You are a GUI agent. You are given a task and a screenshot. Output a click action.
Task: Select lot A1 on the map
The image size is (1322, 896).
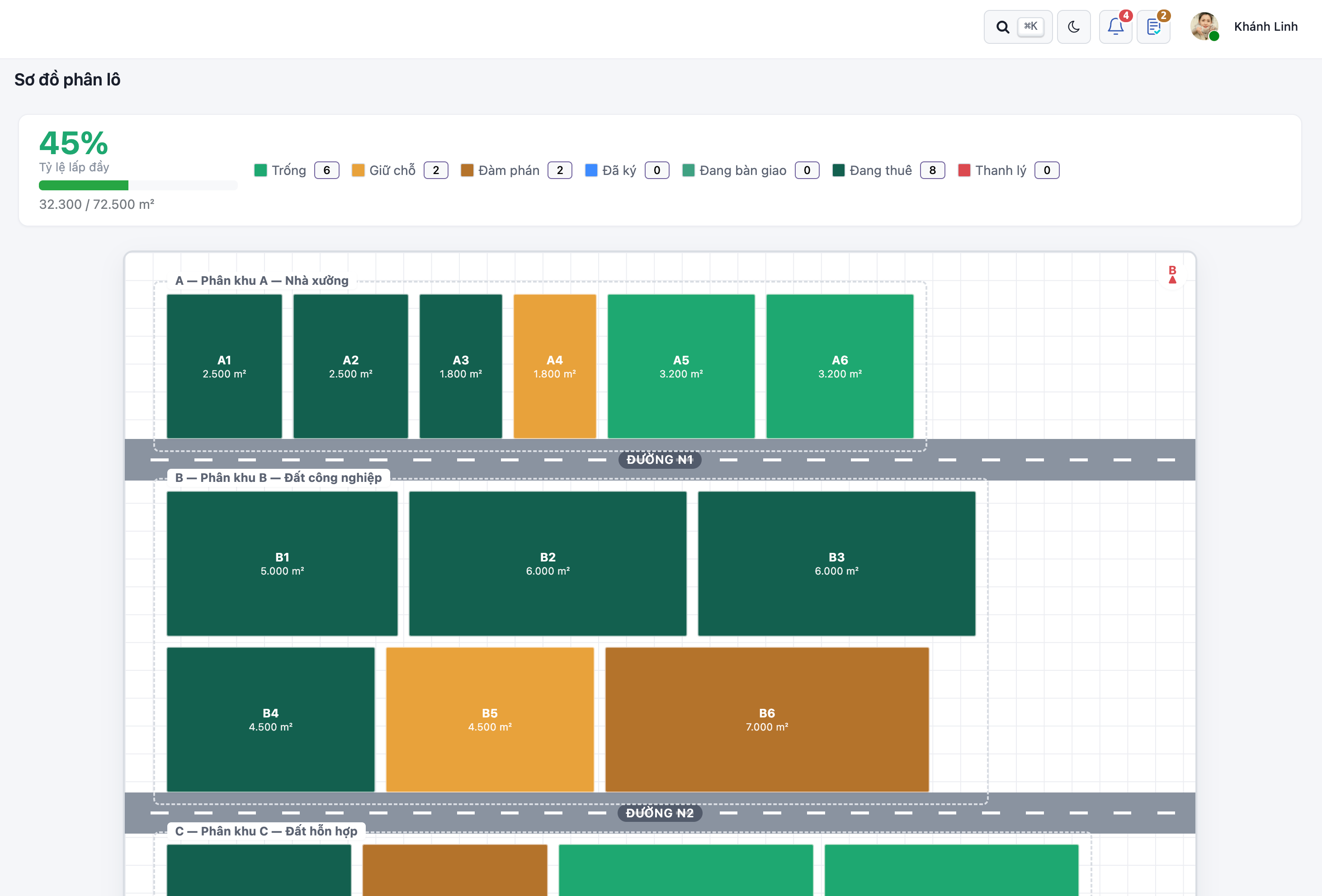(x=225, y=366)
